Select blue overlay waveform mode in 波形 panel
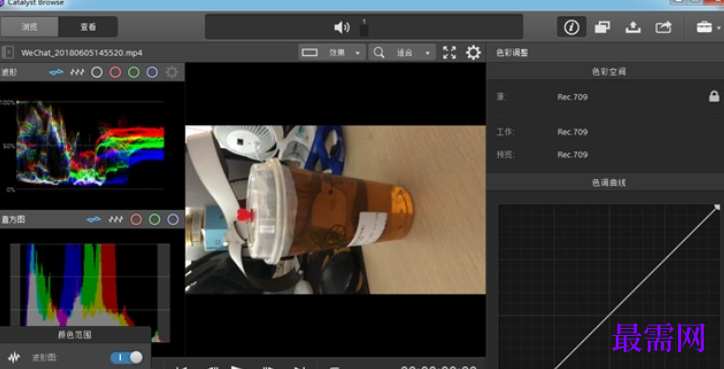The height and width of the screenshot is (369, 724). pos(56,72)
